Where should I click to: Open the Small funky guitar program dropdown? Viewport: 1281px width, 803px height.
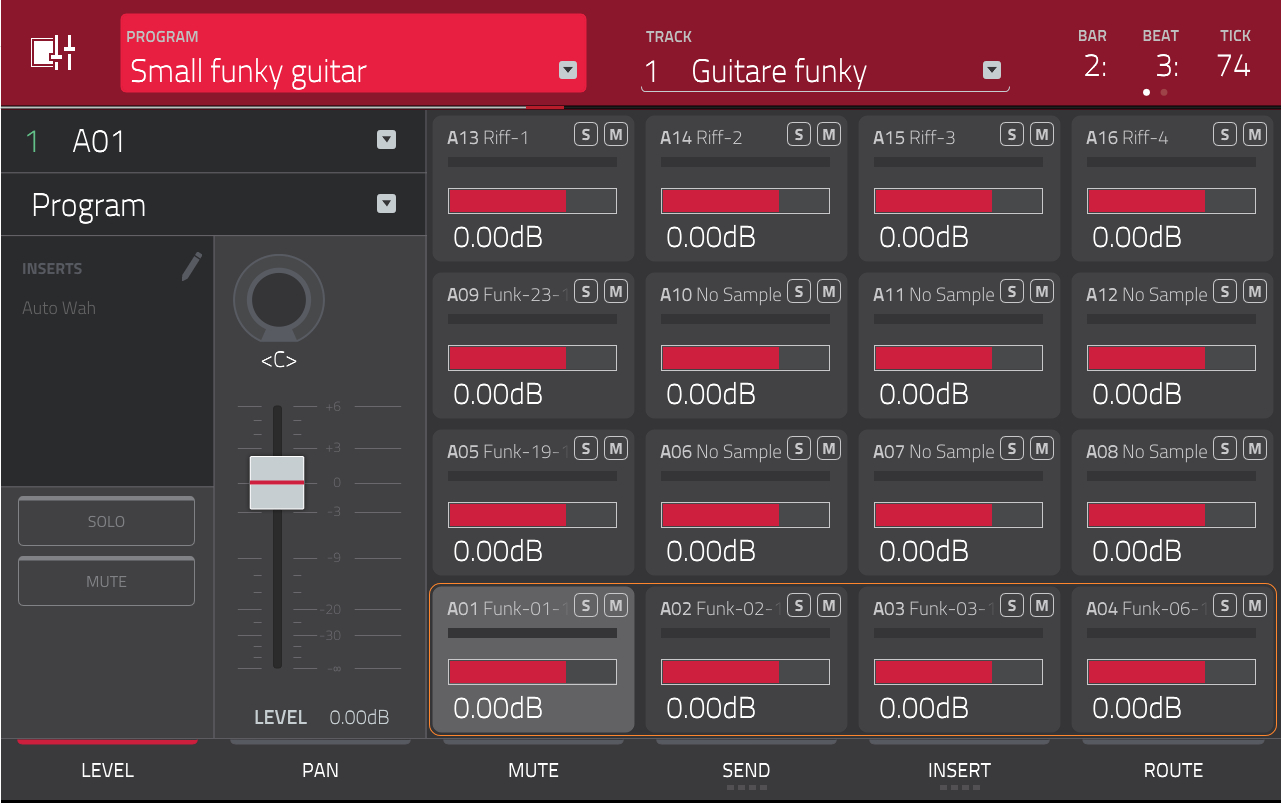pos(567,70)
